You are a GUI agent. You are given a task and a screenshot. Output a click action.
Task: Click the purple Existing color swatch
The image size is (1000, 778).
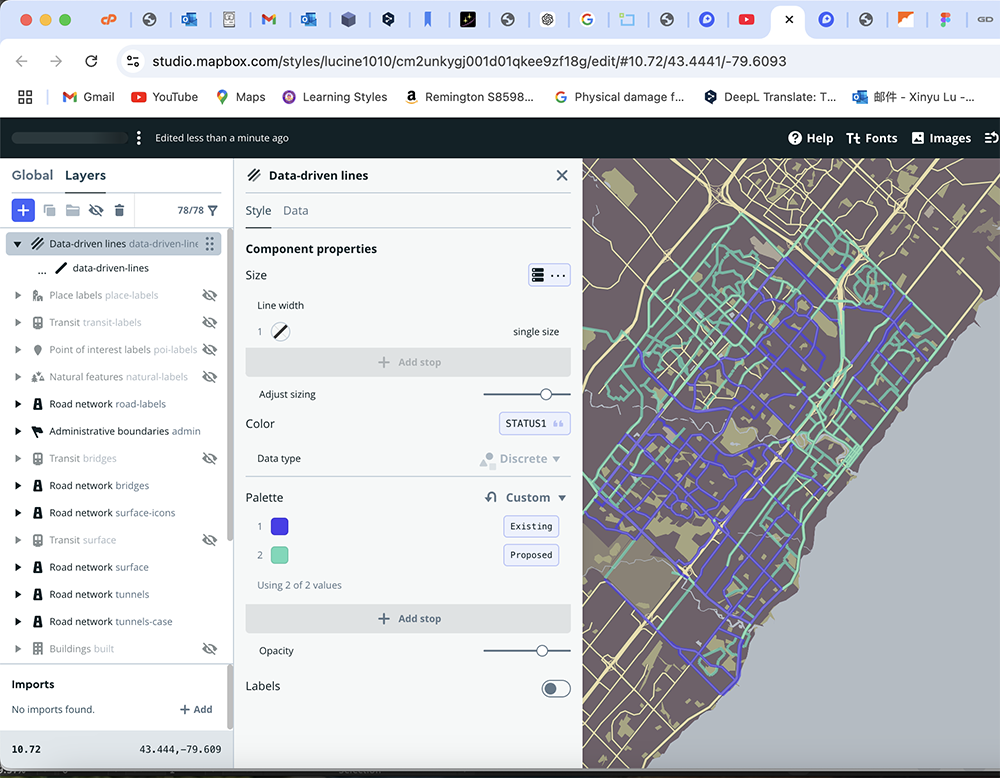point(280,527)
